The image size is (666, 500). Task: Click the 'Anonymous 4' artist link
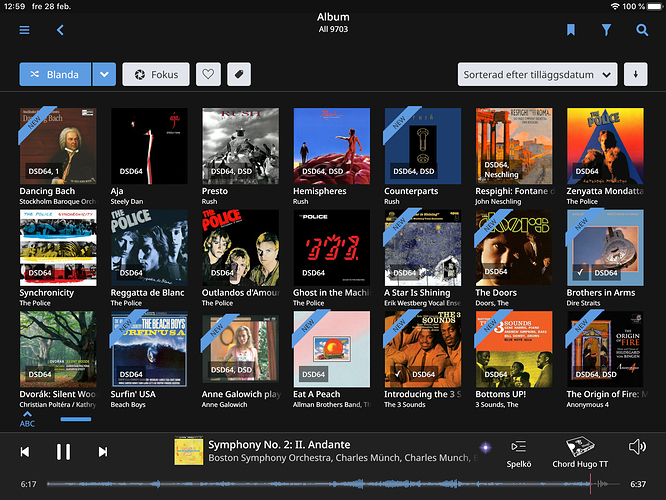[x=587, y=404]
